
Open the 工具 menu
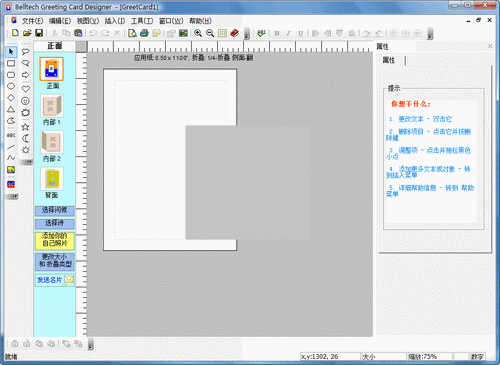142,21
